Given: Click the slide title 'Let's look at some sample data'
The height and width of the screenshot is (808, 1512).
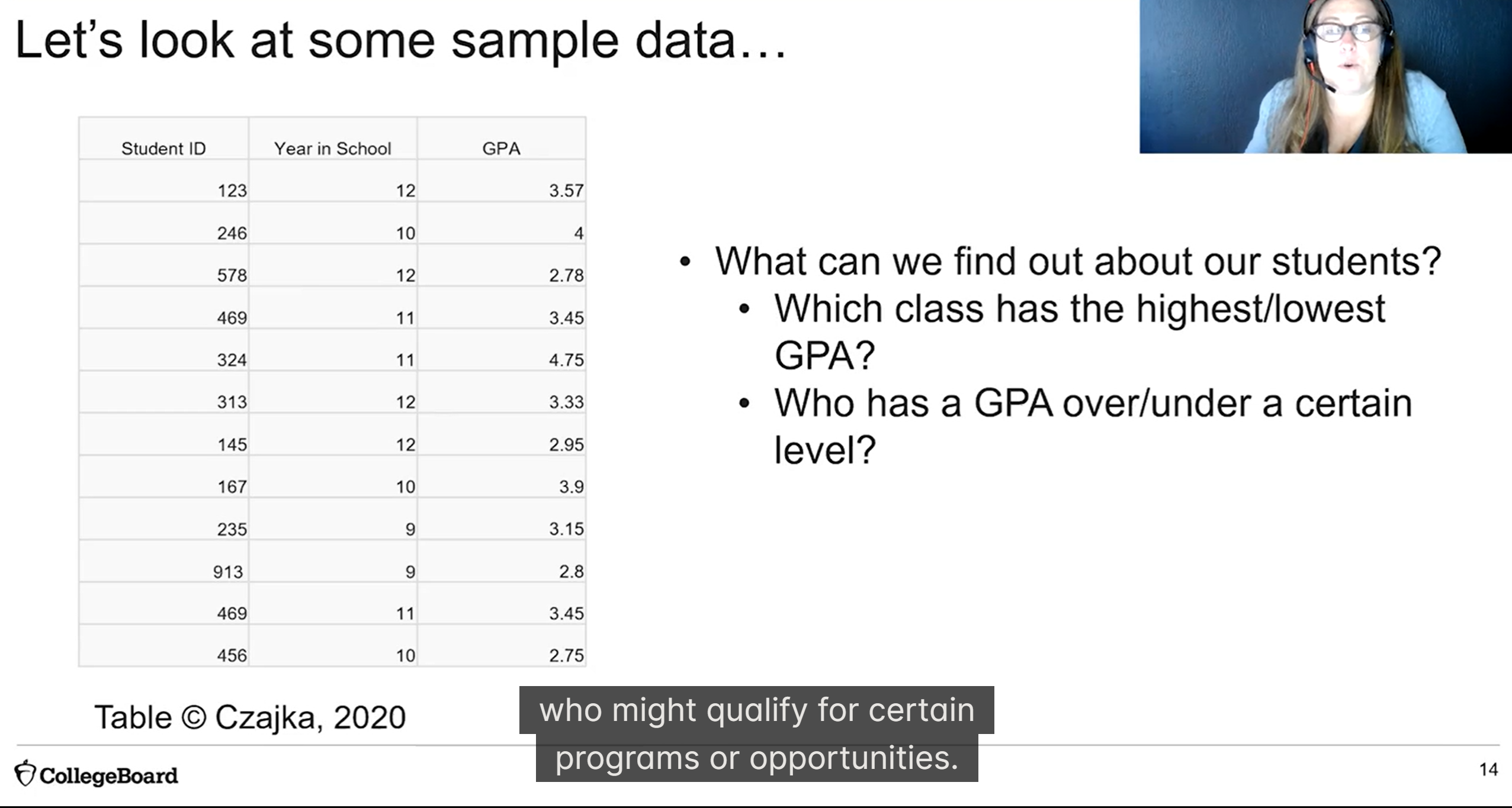Looking at the screenshot, I should pyautogui.click(x=401, y=41).
